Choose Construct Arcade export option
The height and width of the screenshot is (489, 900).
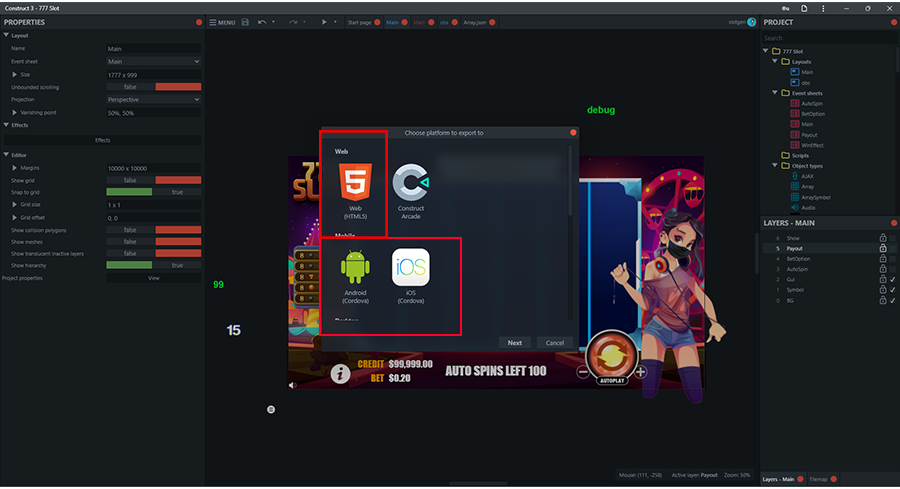pyautogui.click(x=410, y=191)
